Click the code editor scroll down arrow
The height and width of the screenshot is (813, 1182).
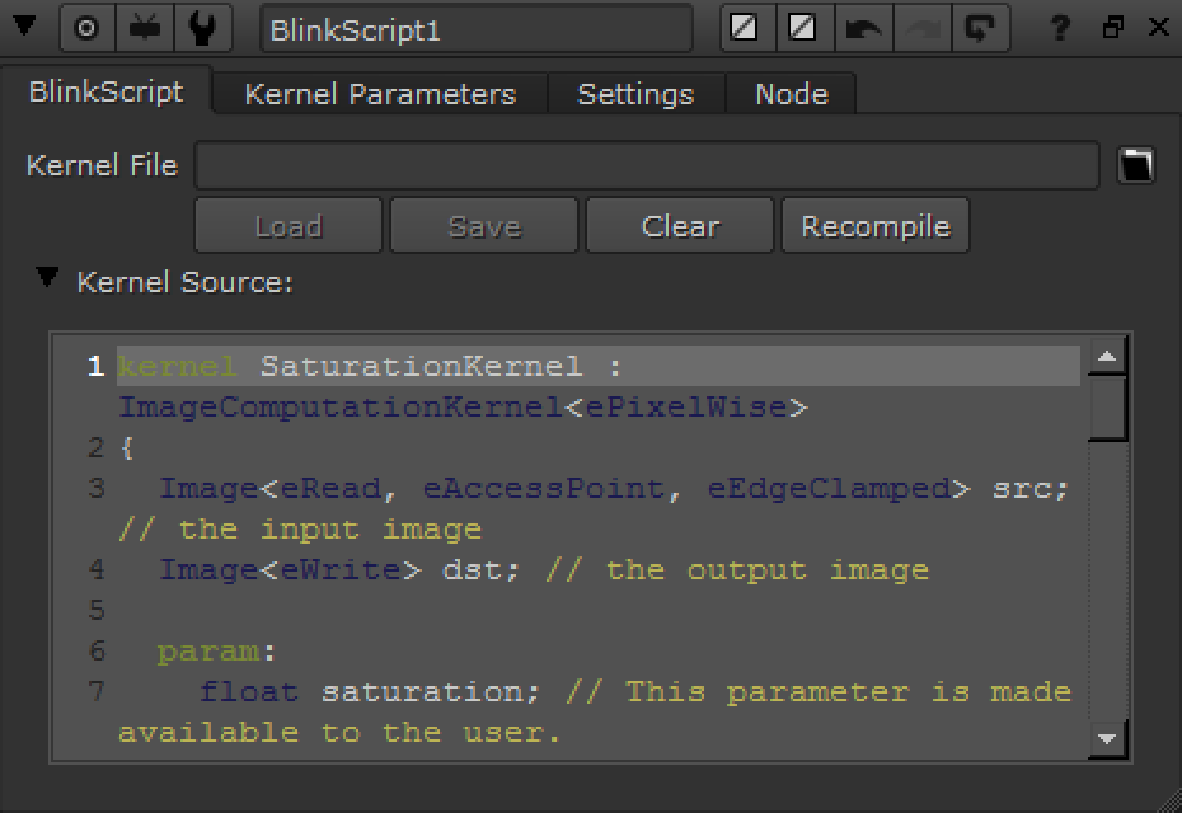coord(1107,739)
